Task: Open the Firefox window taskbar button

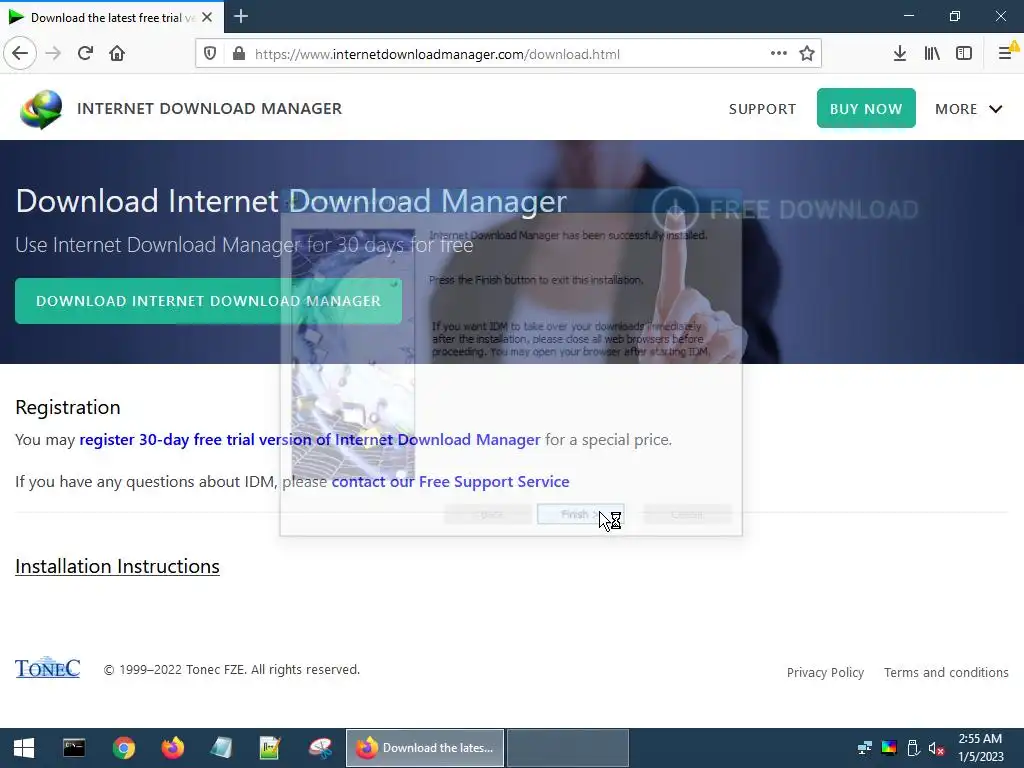Action: click(x=424, y=748)
